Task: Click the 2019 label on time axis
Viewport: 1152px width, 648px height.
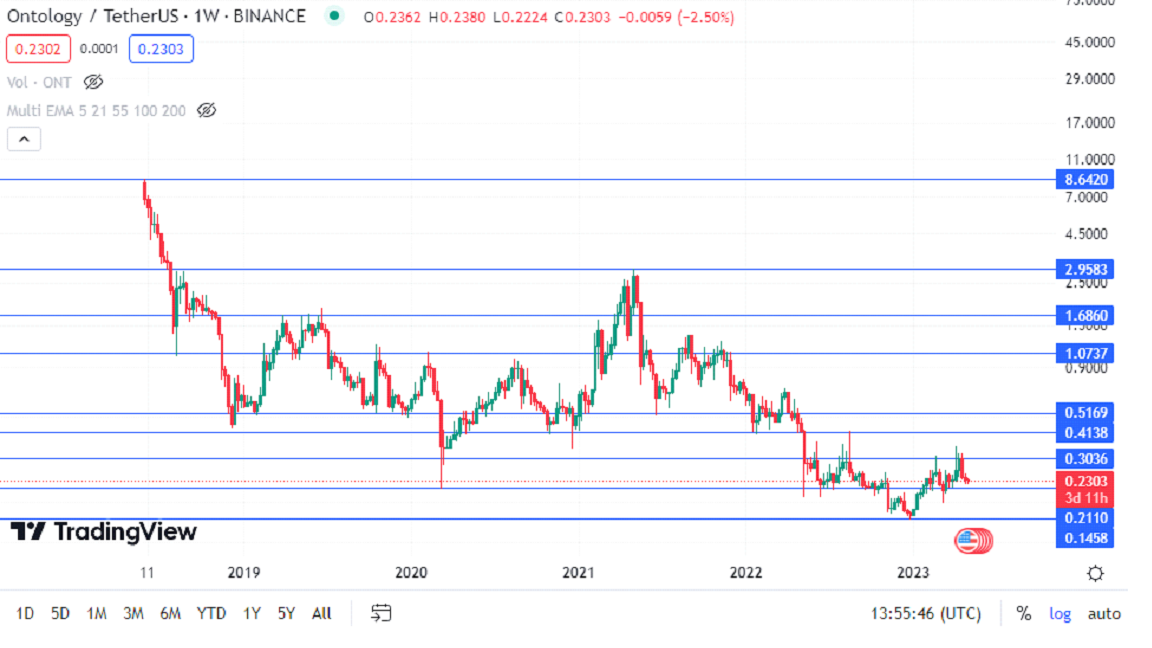Action: click(x=243, y=572)
